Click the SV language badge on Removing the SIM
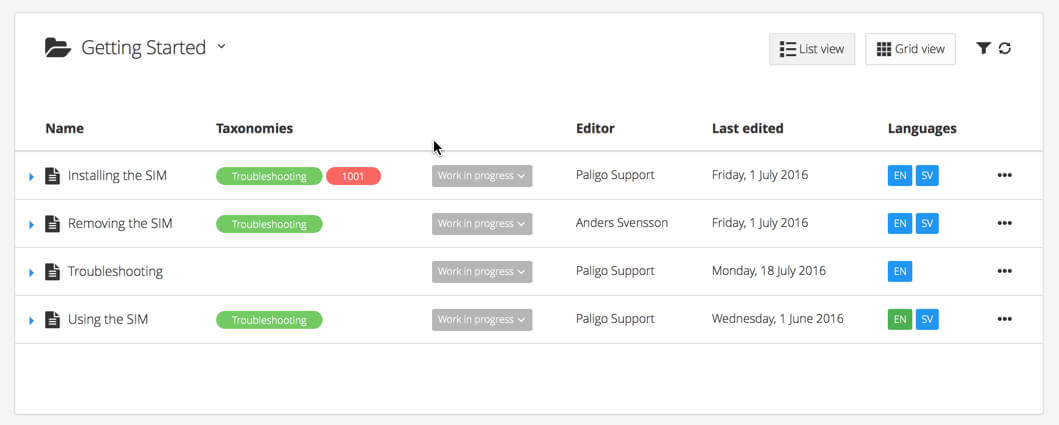Image resolution: width=1059 pixels, height=425 pixels. [927, 224]
